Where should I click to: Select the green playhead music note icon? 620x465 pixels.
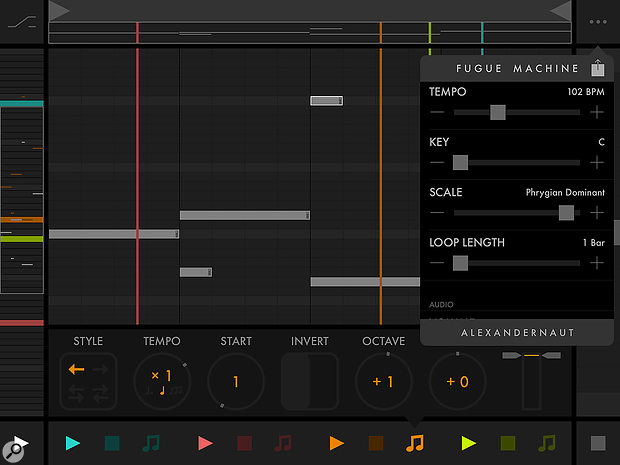point(547,443)
